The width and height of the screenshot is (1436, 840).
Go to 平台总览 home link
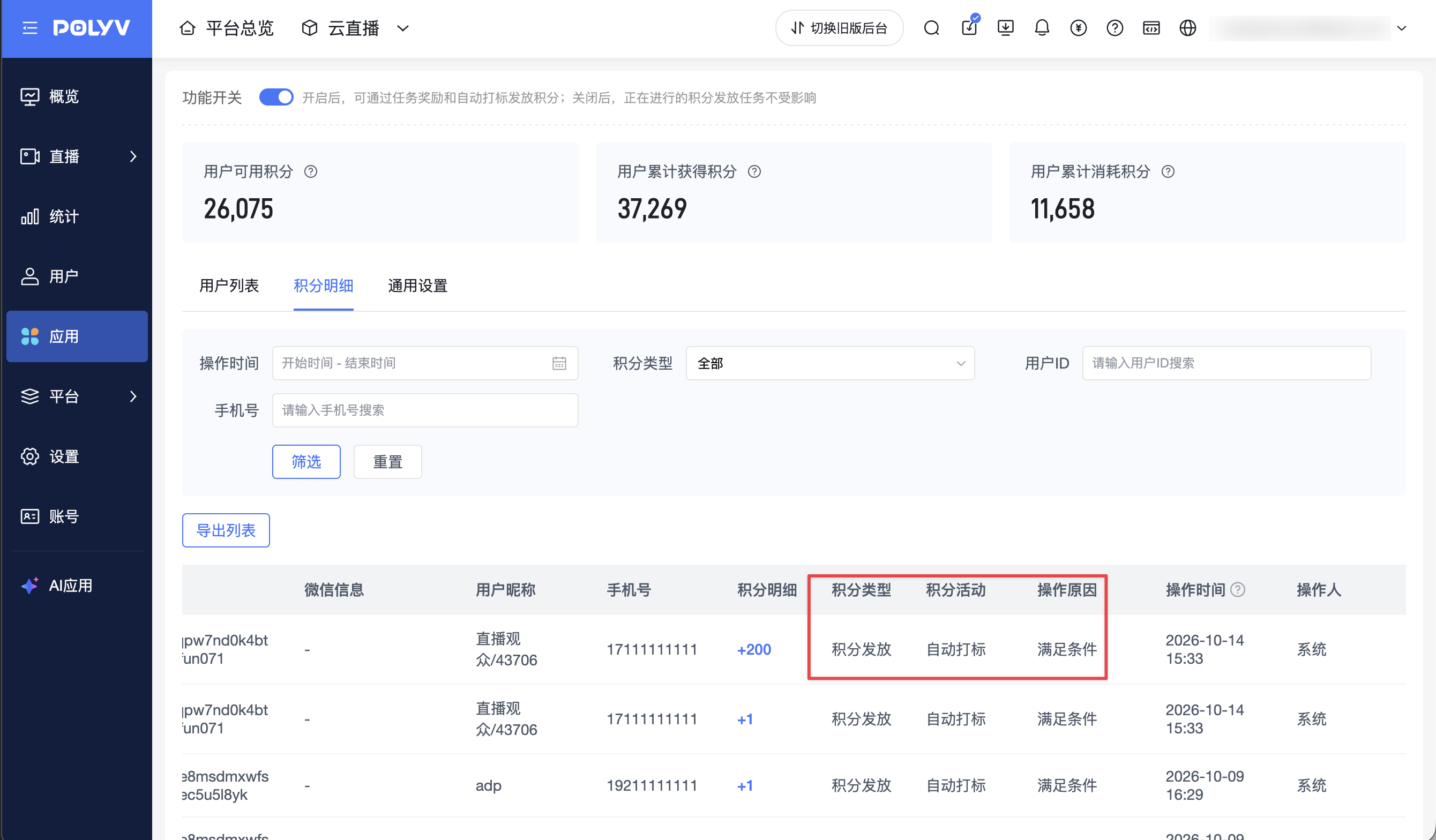pos(227,28)
